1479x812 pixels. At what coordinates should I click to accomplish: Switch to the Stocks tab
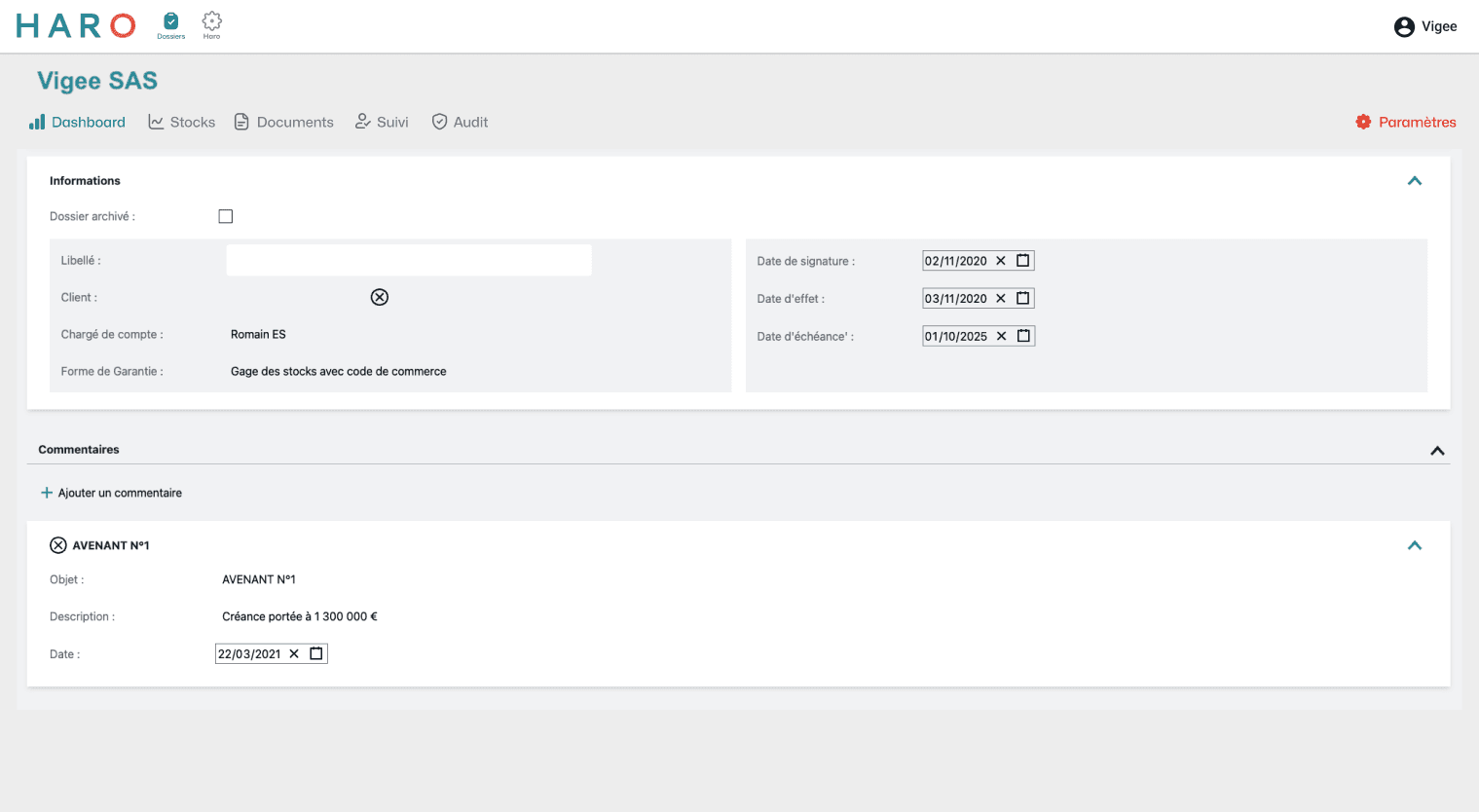(x=182, y=122)
